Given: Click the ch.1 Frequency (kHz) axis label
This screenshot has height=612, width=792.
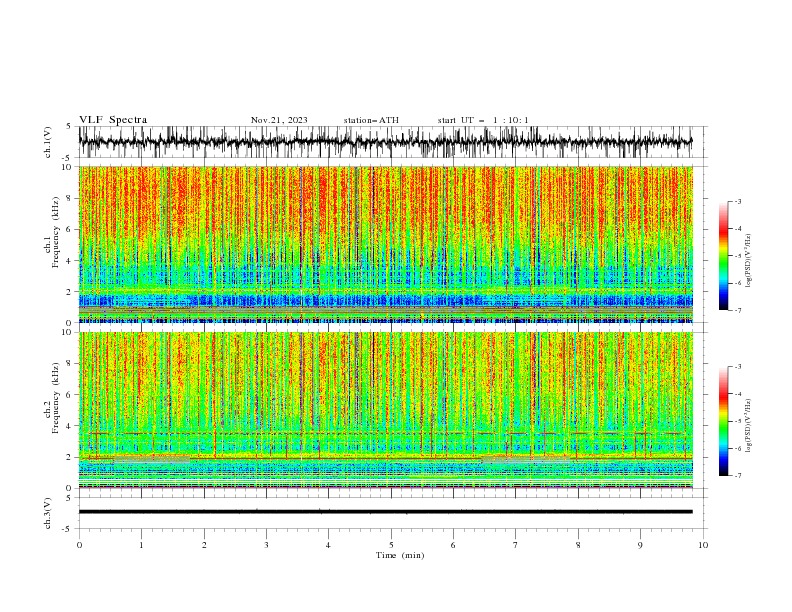Looking at the screenshot, I should click(x=52, y=230).
